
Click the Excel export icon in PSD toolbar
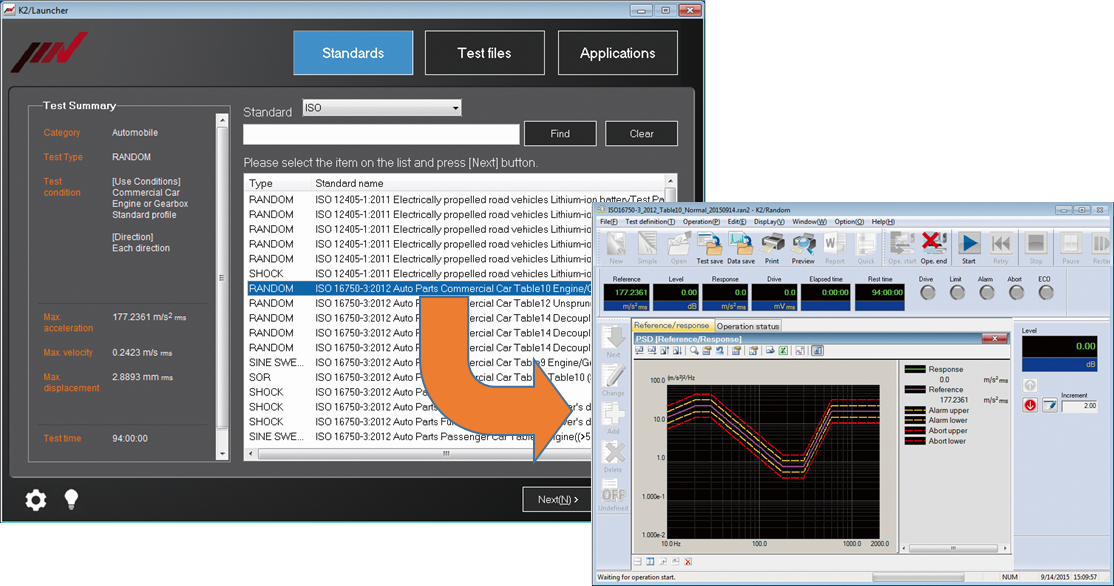[x=785, y=351]
